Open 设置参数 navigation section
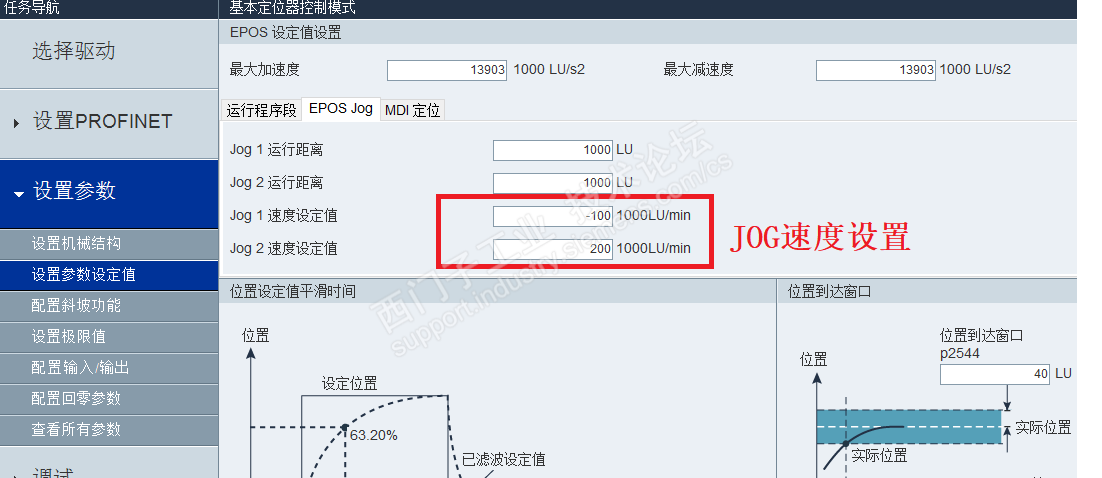Screen dimensions: 1102x478 (x=109, y=193)
